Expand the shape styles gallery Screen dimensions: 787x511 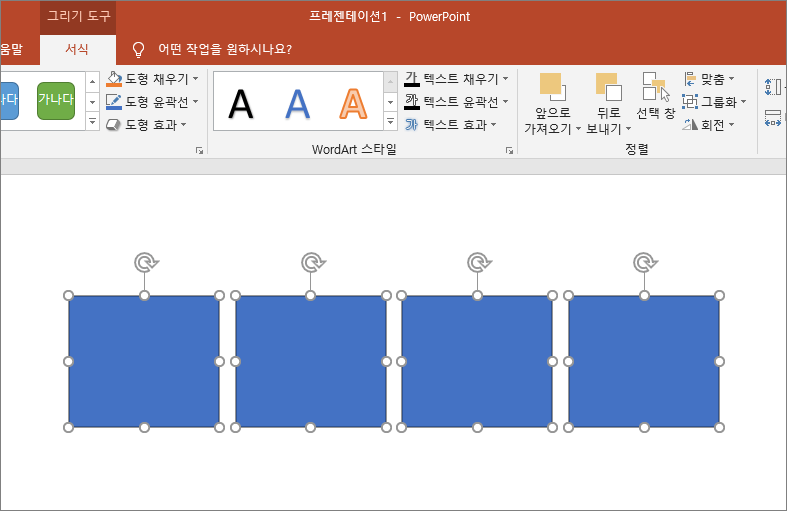pyautogui.click(x=92, y=121)
